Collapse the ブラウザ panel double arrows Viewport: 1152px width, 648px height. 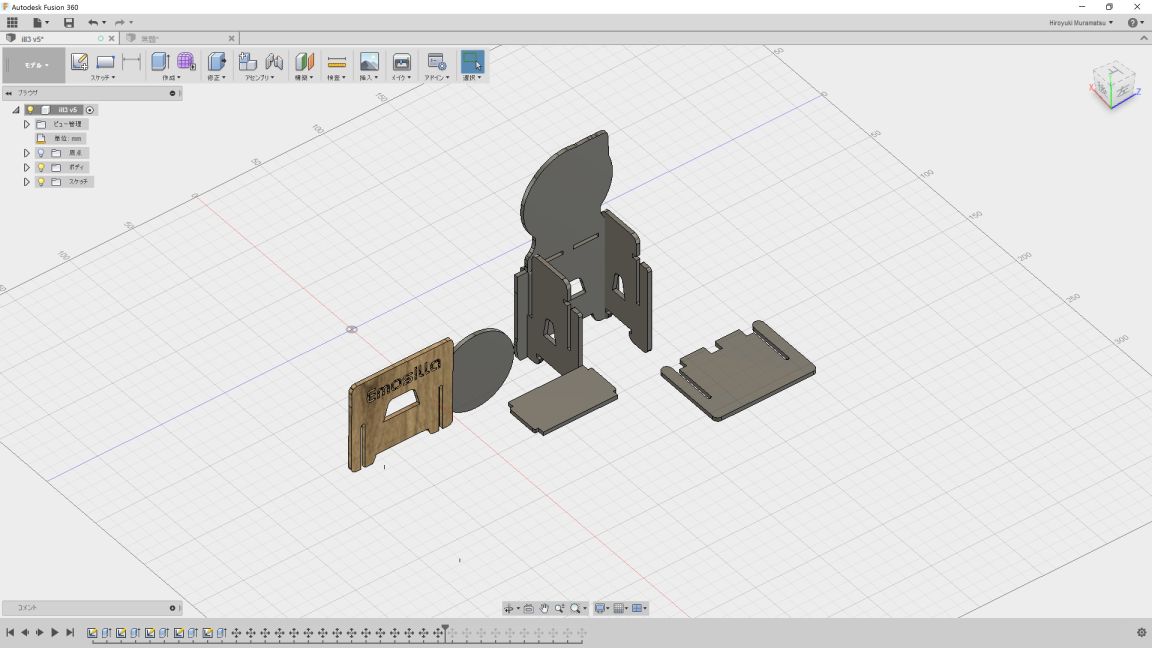(x=9, y=93)
